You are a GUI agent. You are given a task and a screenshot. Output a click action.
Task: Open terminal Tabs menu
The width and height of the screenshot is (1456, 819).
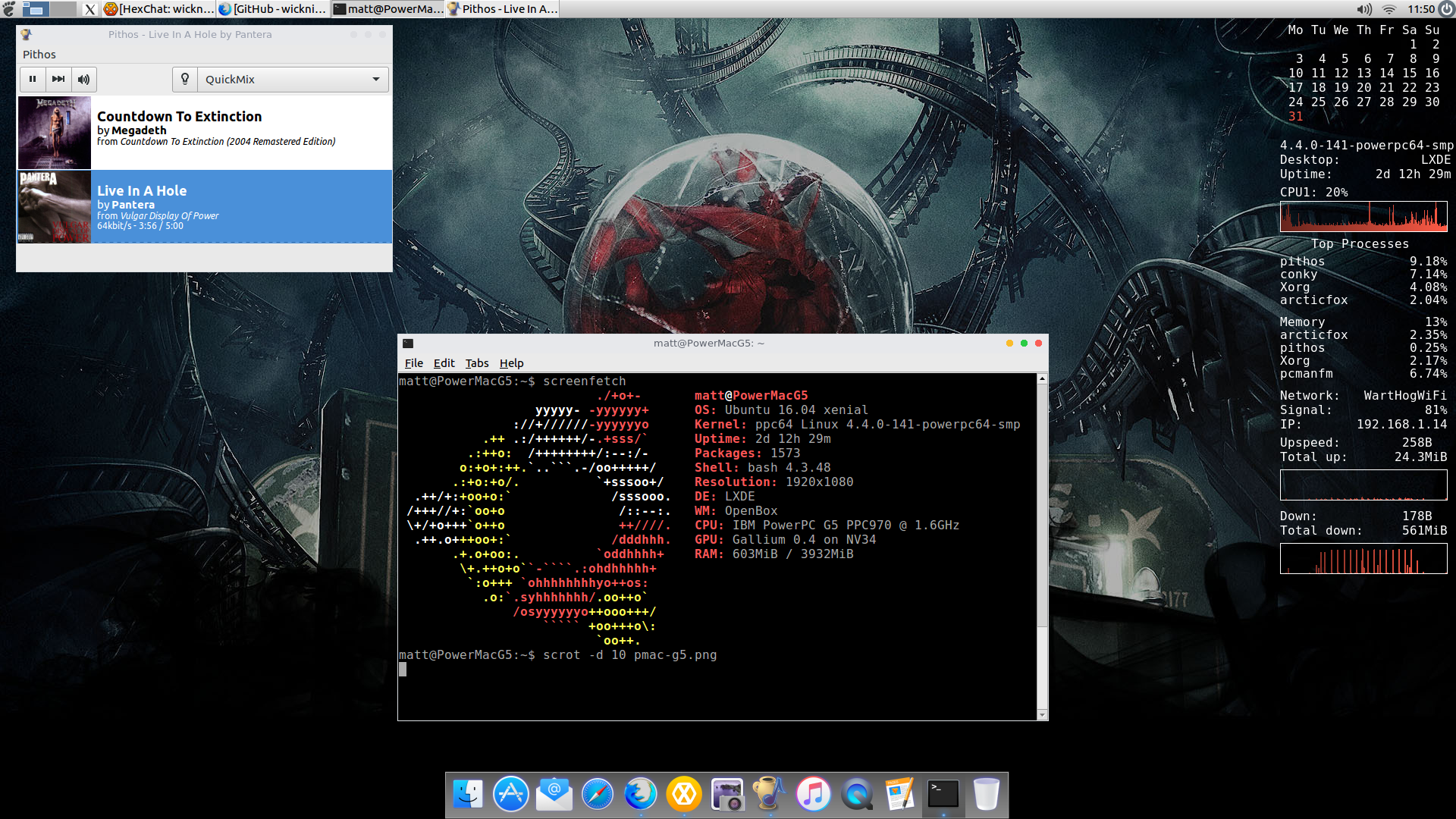pyautogui.click(x=477, y=363)
